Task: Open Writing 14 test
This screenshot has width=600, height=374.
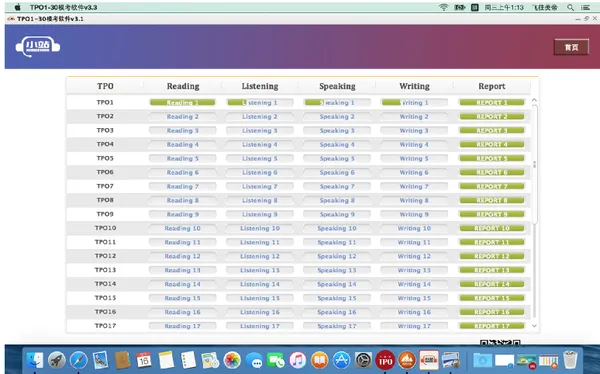Action: [414, 284]
